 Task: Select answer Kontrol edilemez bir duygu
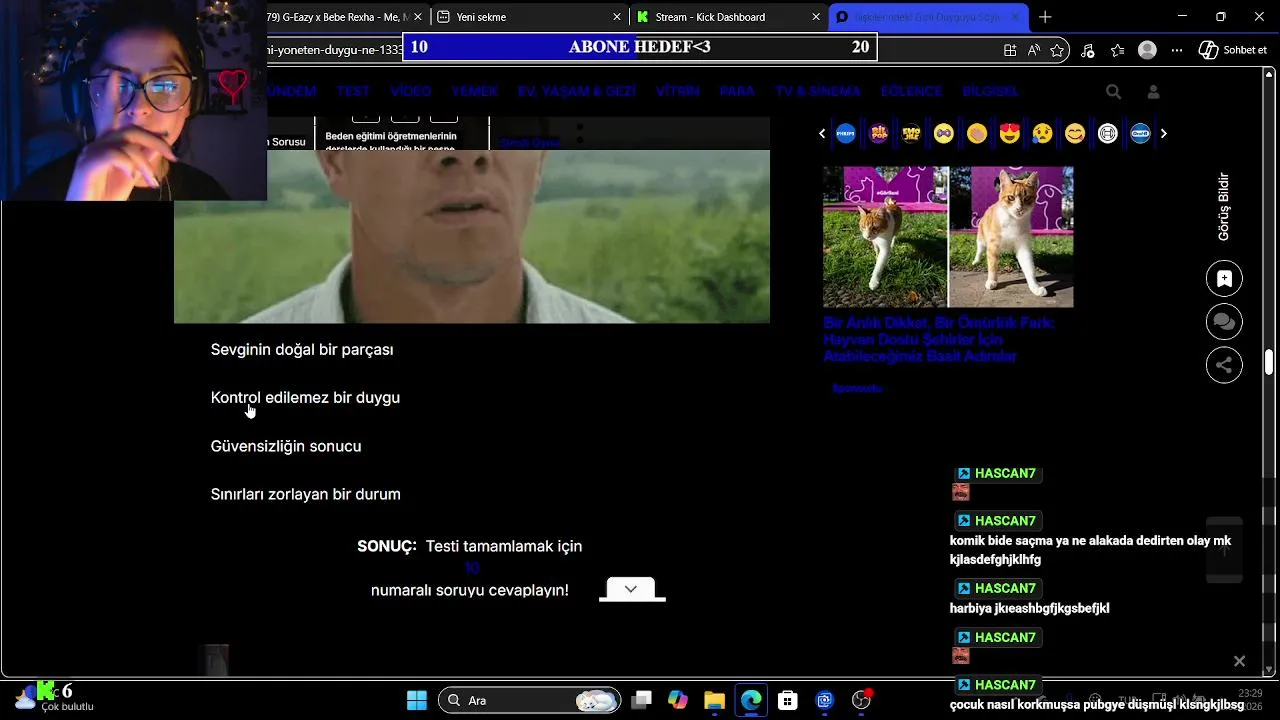[x=305, y=397]
